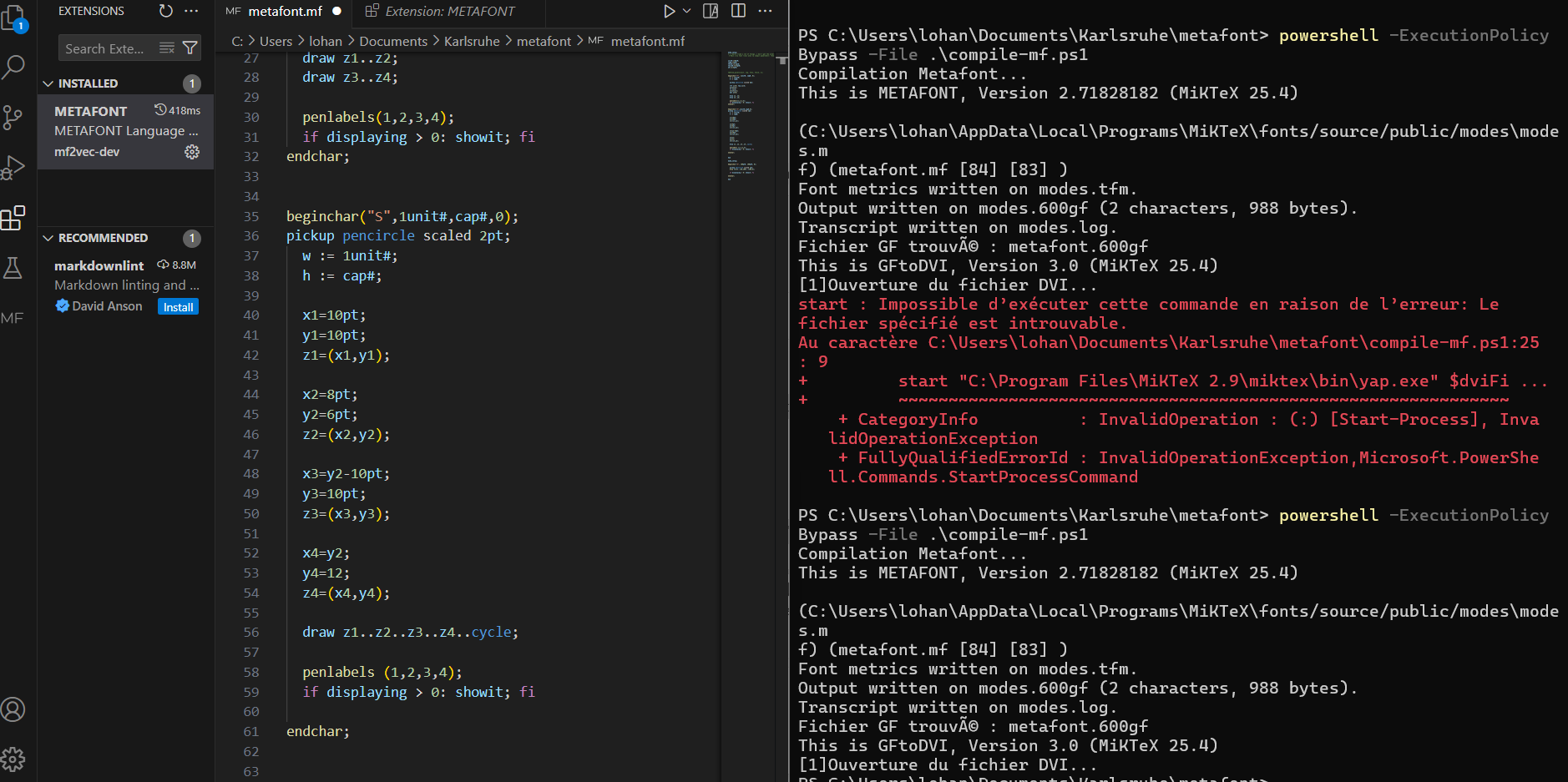Run the file with the play button
This screenshot has height=782, width=1568.
[x=669, y=11]
